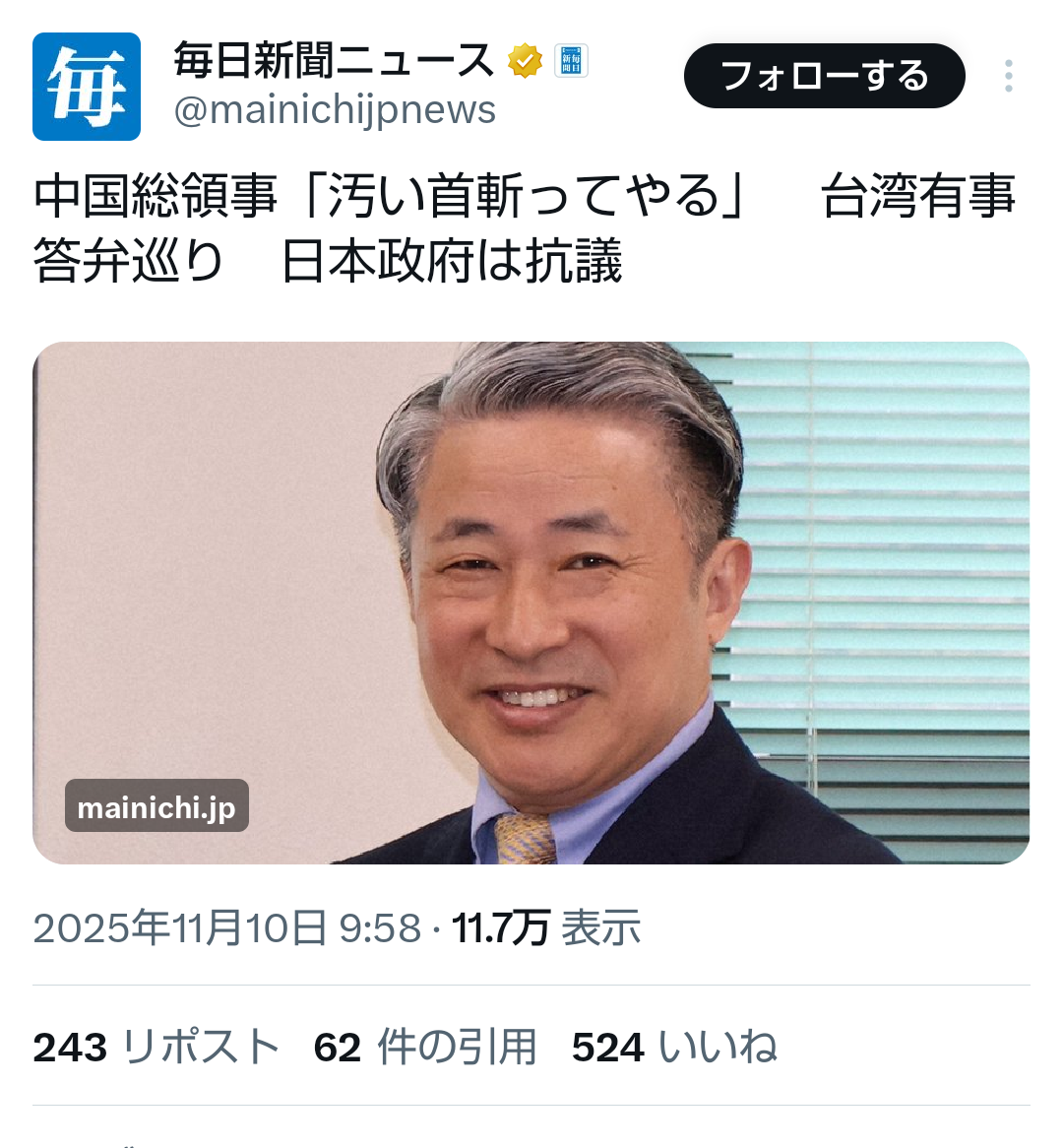Click the mainichi.jp domain label
The height and width of the screenshot is (1148, 1063).
point(156,806)
